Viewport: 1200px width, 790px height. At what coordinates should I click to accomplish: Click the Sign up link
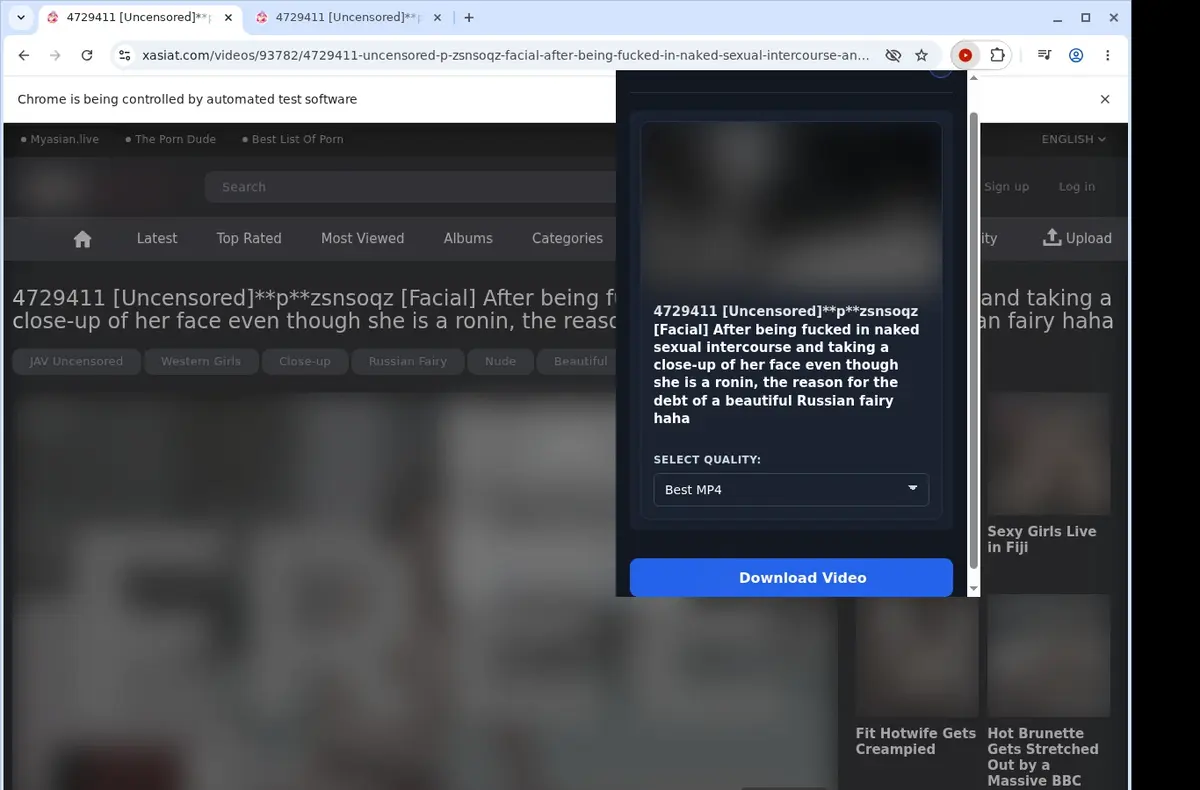pyautogui.click(x=1006, y=187)
